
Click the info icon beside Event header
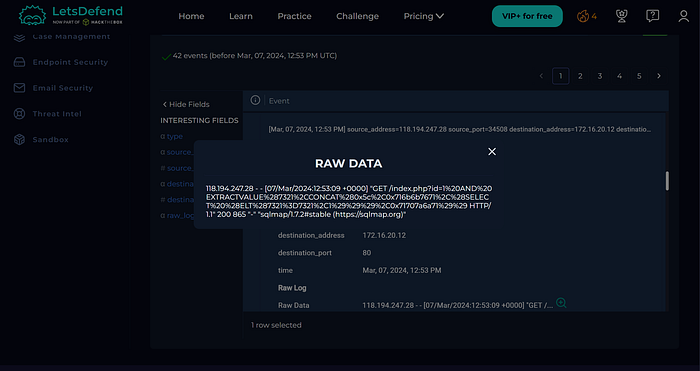(x=255, y=100)
